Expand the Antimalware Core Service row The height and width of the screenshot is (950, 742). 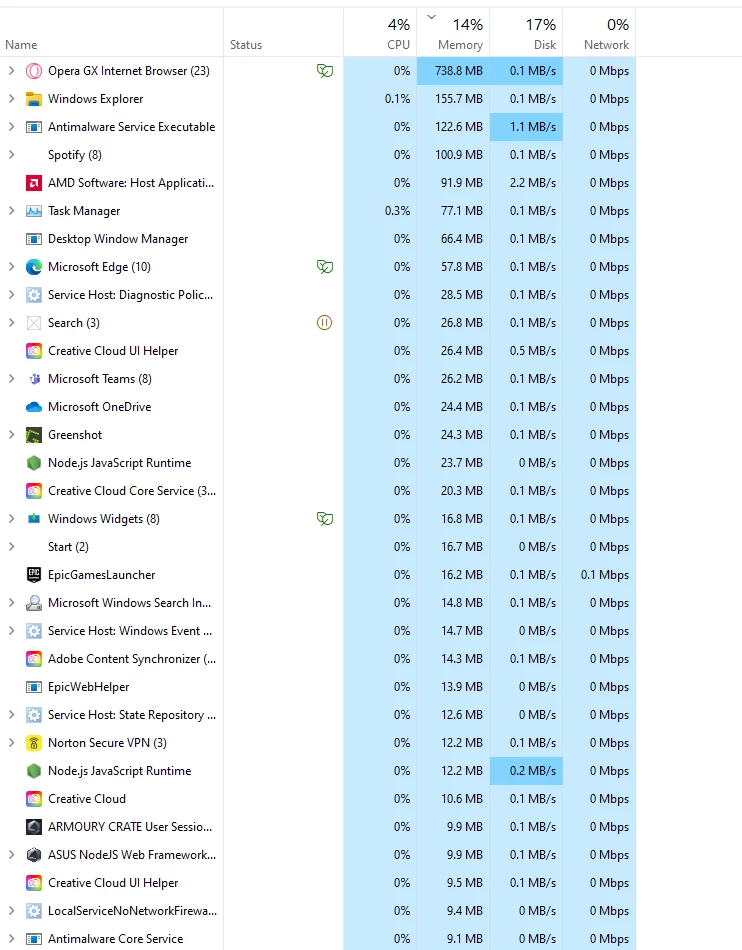pyautogui.click(x=11, y=938)
